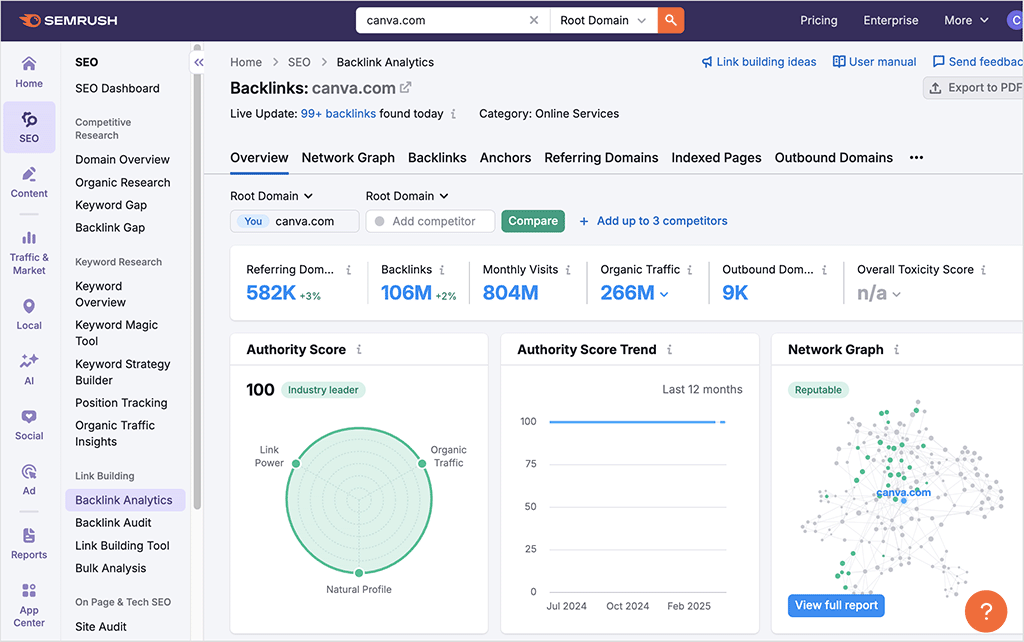Click info icon for Overall Toxicity Score
Screen dimensions: 1024x642
[984, 270]
